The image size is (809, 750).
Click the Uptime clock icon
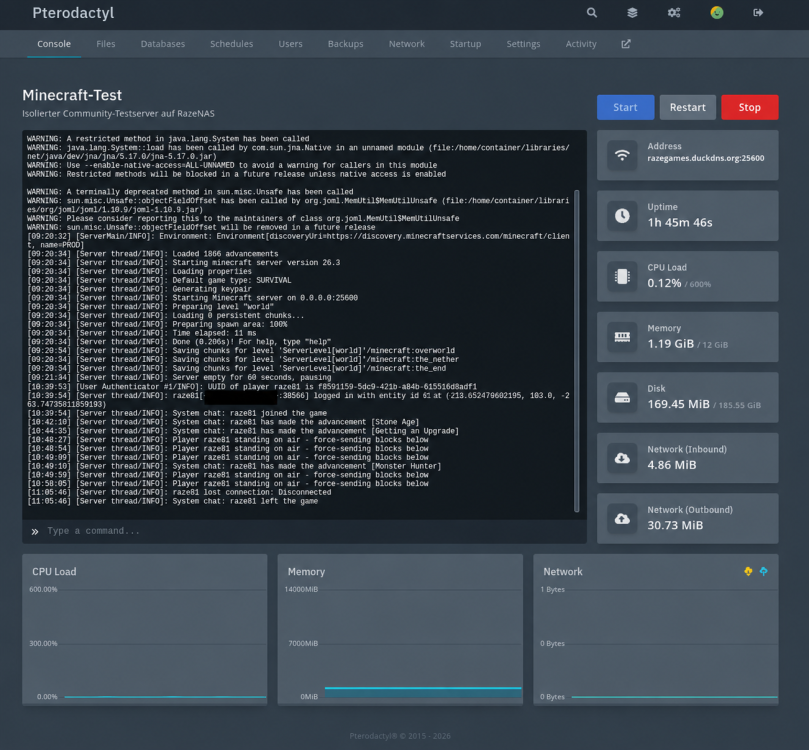622,216
